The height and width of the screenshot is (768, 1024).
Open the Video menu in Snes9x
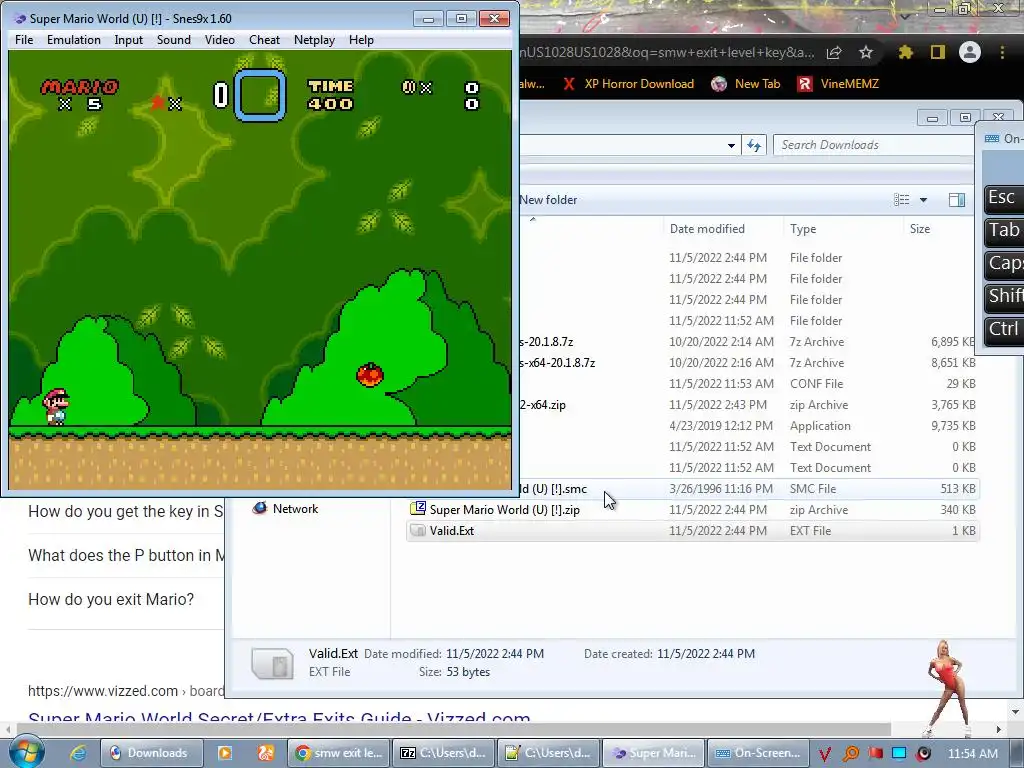pyautogui.click(x=219, y=40)
